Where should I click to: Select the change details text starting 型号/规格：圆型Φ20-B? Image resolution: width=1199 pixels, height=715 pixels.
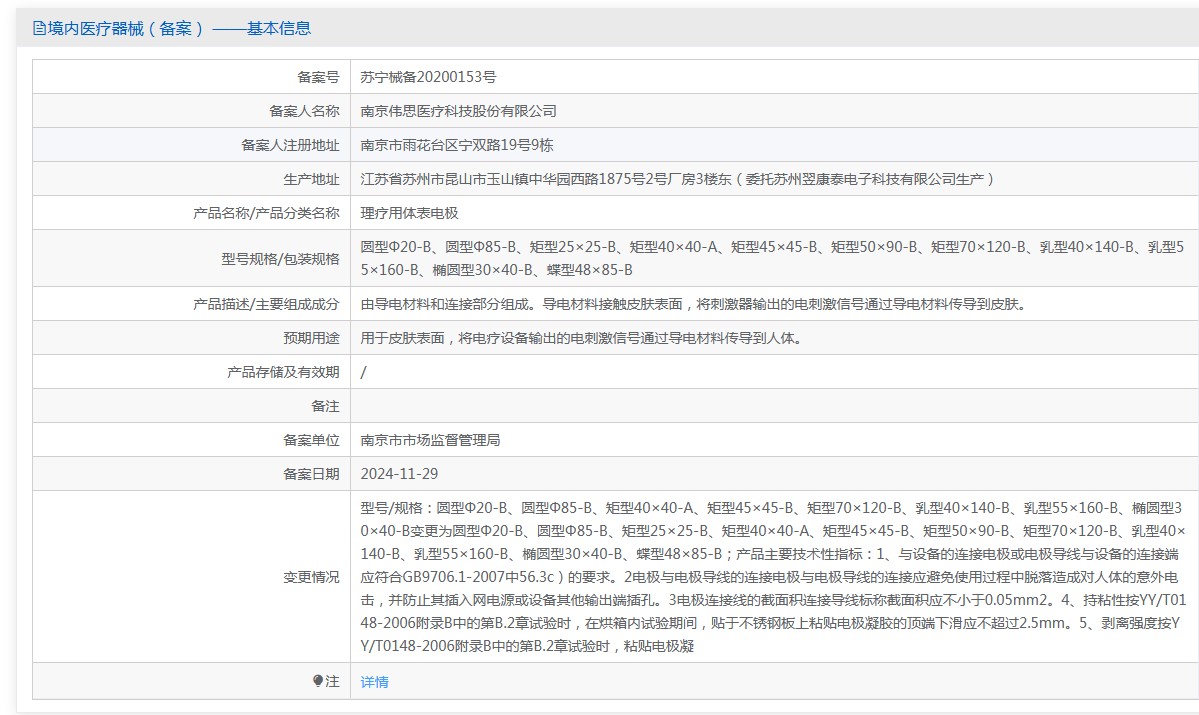pos(773,577)
